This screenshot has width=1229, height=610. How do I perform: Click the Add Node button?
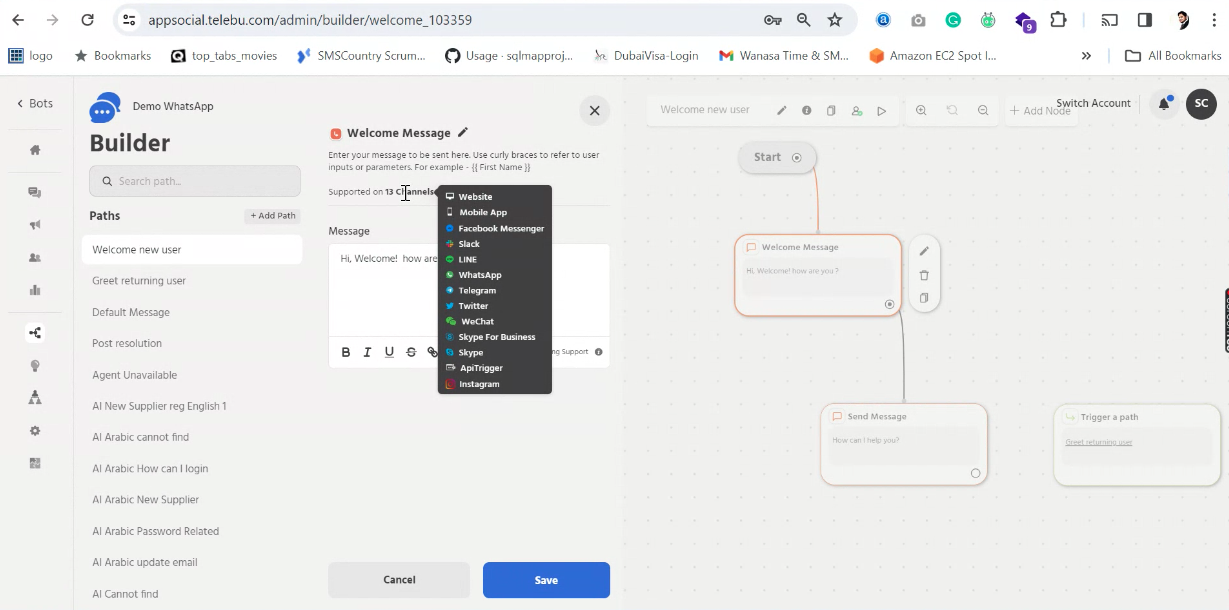pyautogui.click(x=1039, y=111)
